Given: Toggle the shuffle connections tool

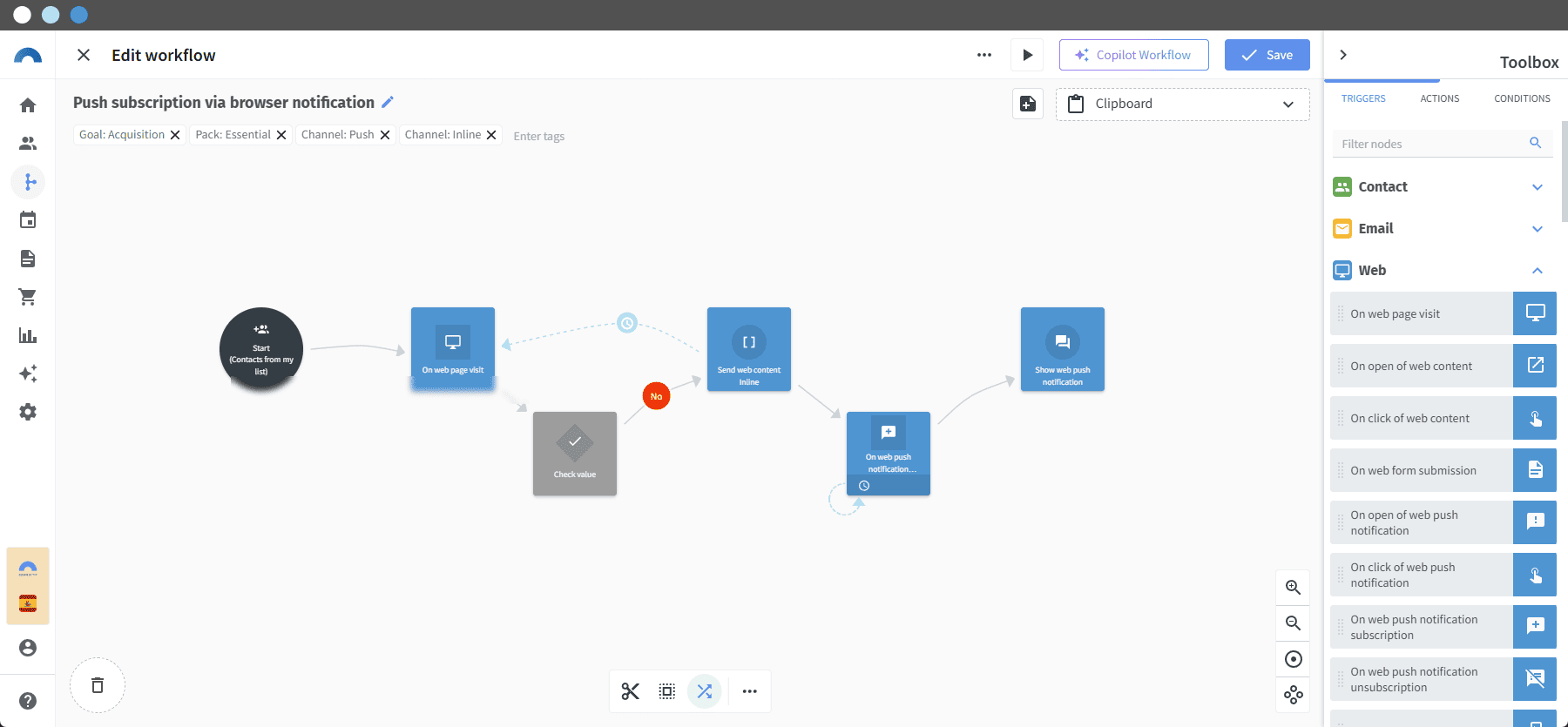Looking at the screenshot, I should click(x=705, y=691).
